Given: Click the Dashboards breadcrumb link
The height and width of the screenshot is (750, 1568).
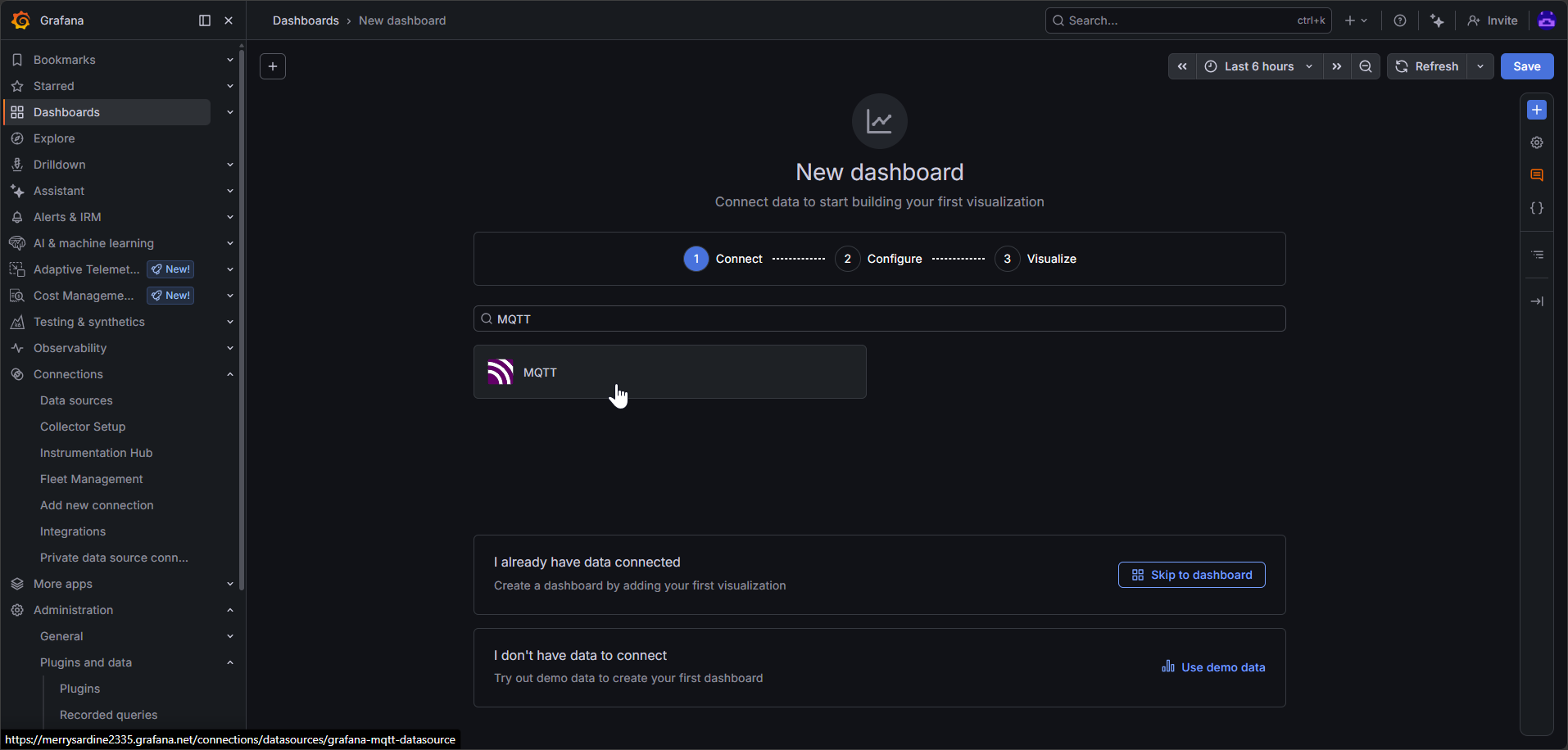Looking at the screenshot, I should point(306,20).
